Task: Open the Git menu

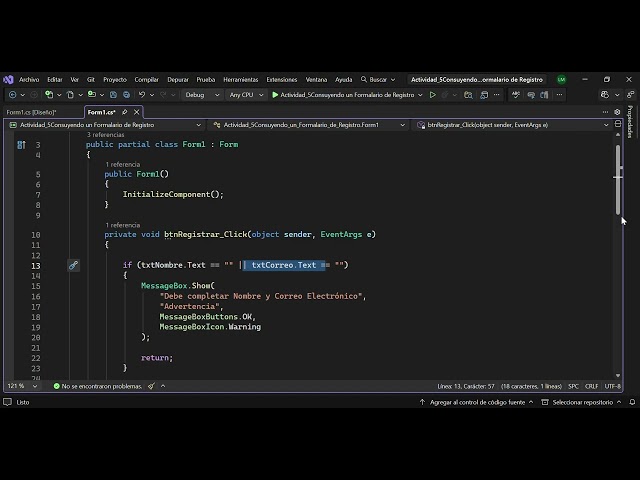Action: pos(91,80)
